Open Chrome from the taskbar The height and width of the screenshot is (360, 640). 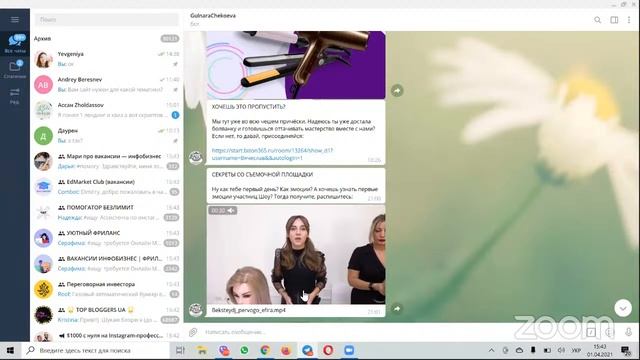265,351
